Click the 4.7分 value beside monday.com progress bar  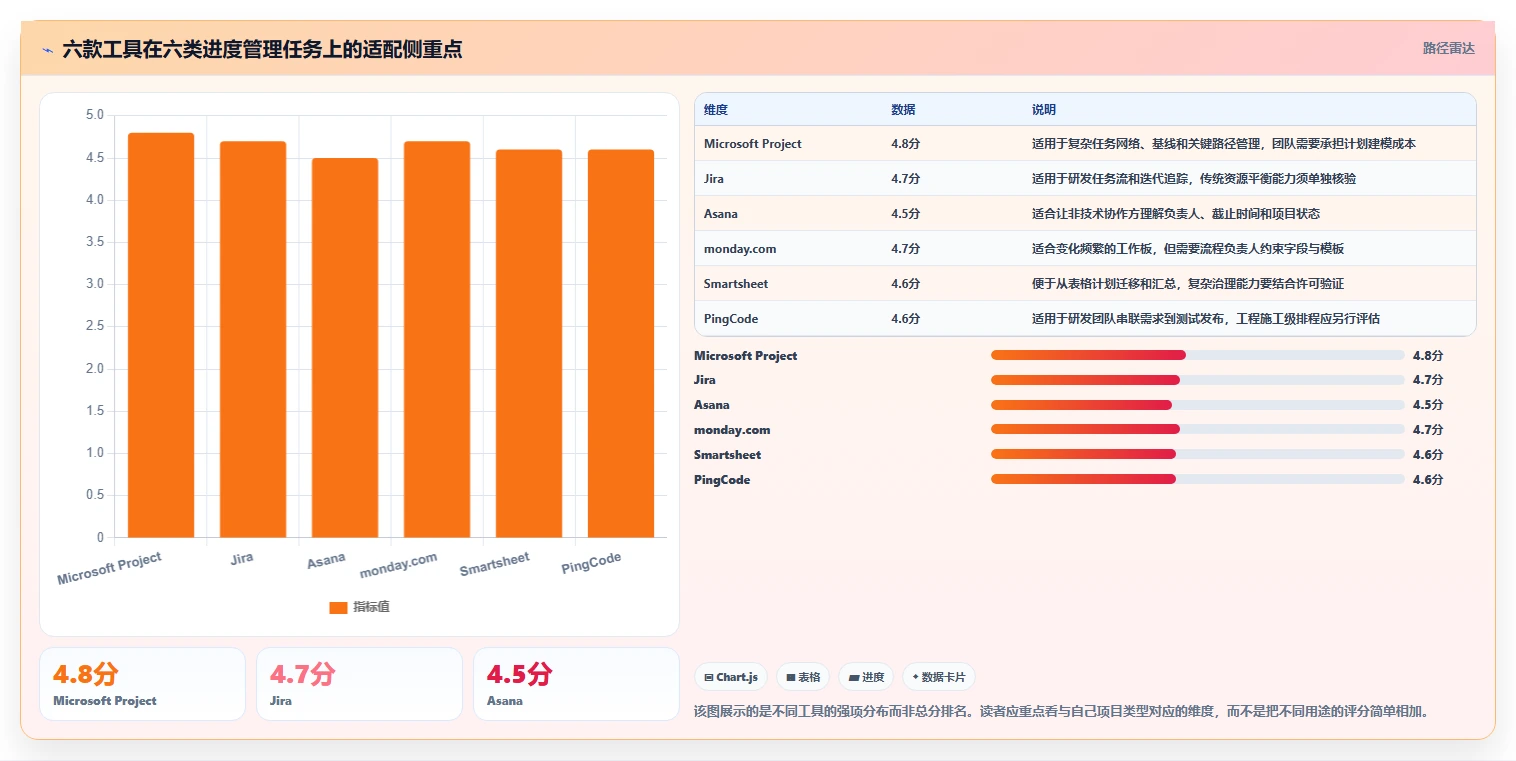tap(1428, 430)
